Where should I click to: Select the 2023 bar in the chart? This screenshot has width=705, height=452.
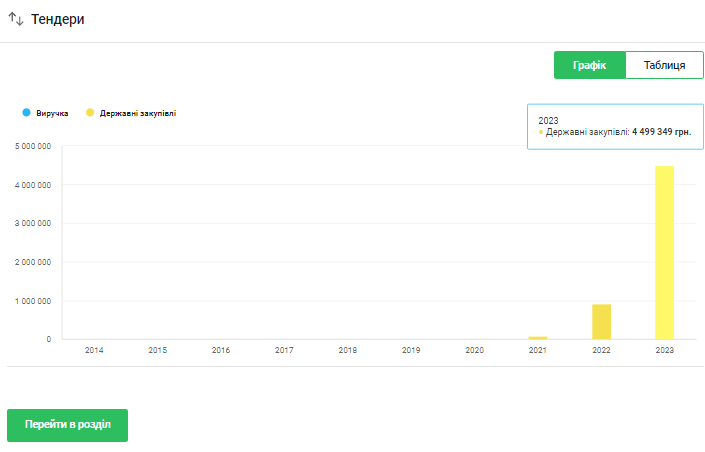pyautogui.click(x=664, y=252)
